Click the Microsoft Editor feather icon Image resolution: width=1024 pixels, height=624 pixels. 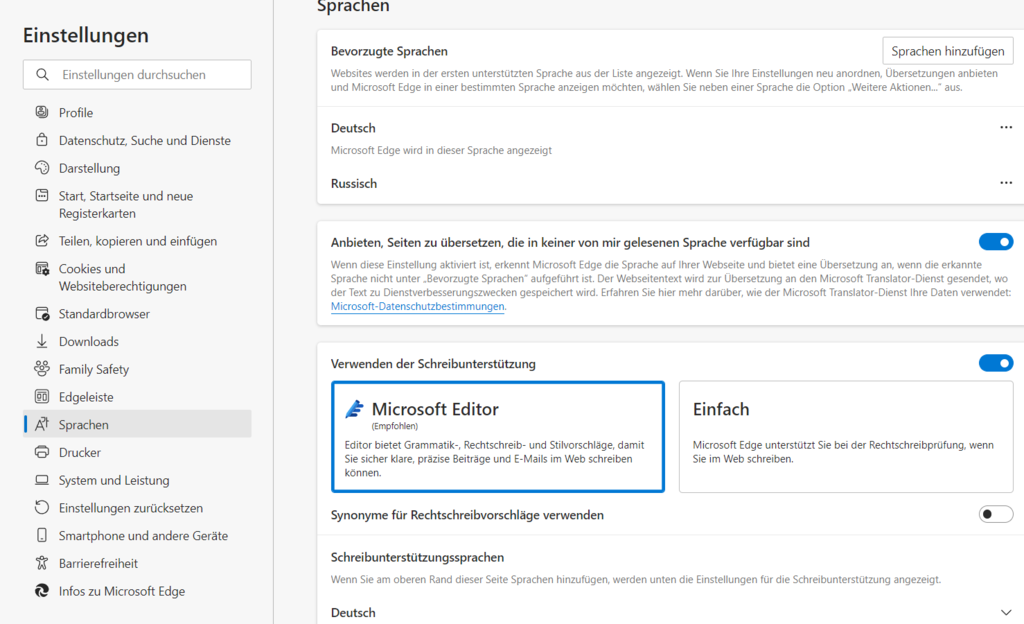(355, 409)
